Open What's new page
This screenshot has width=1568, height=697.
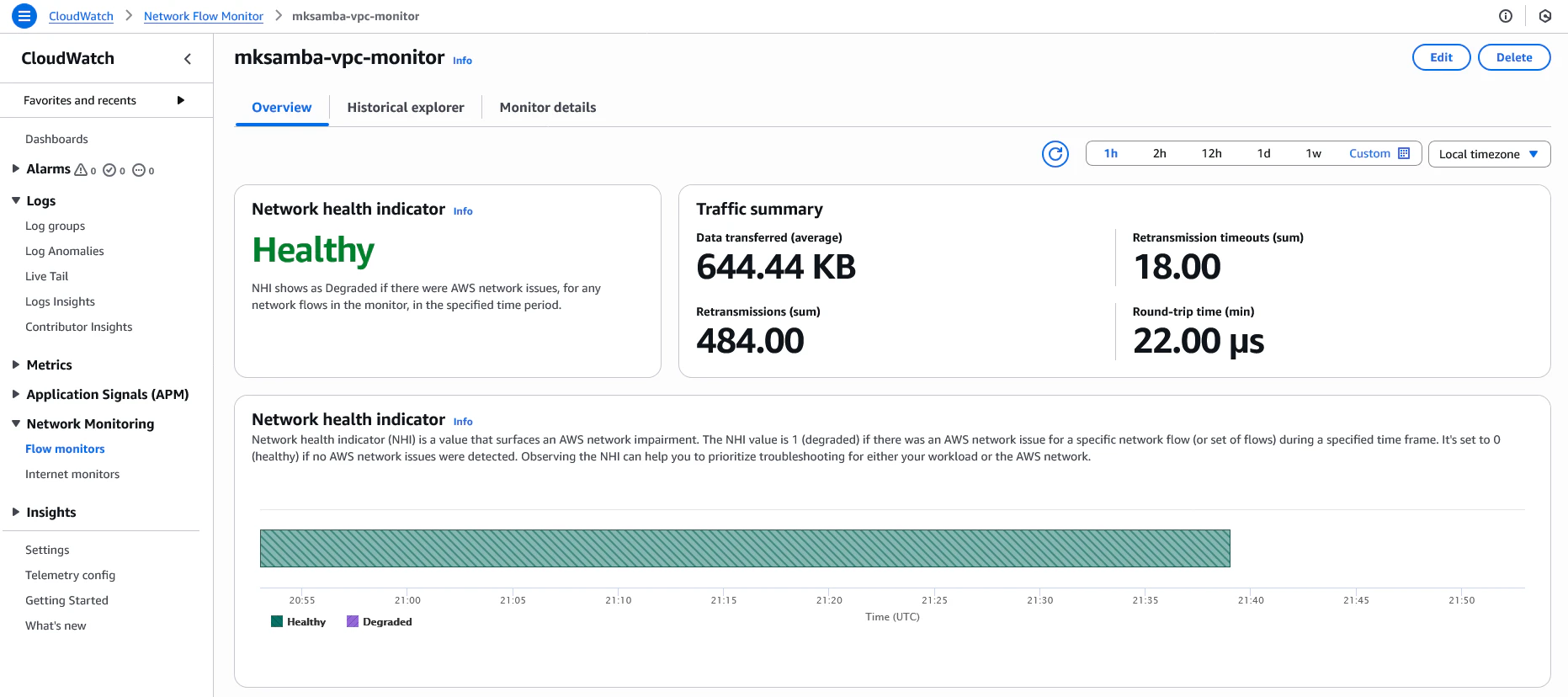click(x=56, y=625)
